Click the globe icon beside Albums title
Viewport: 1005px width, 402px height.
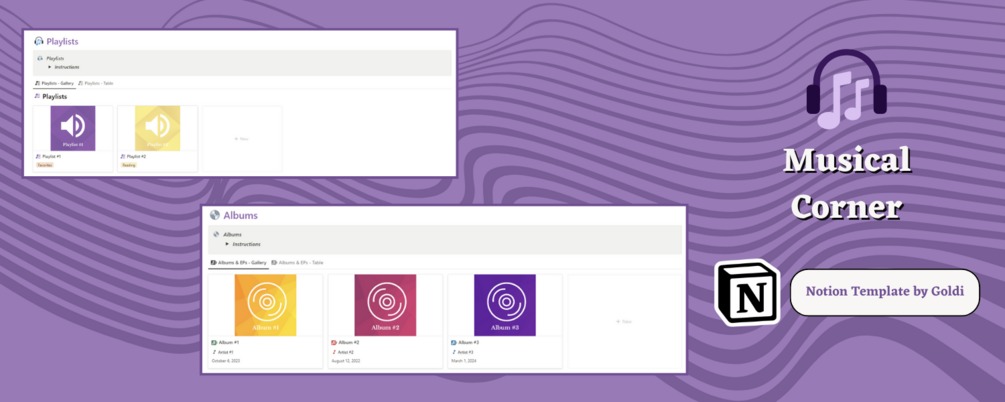click(215, 215)
